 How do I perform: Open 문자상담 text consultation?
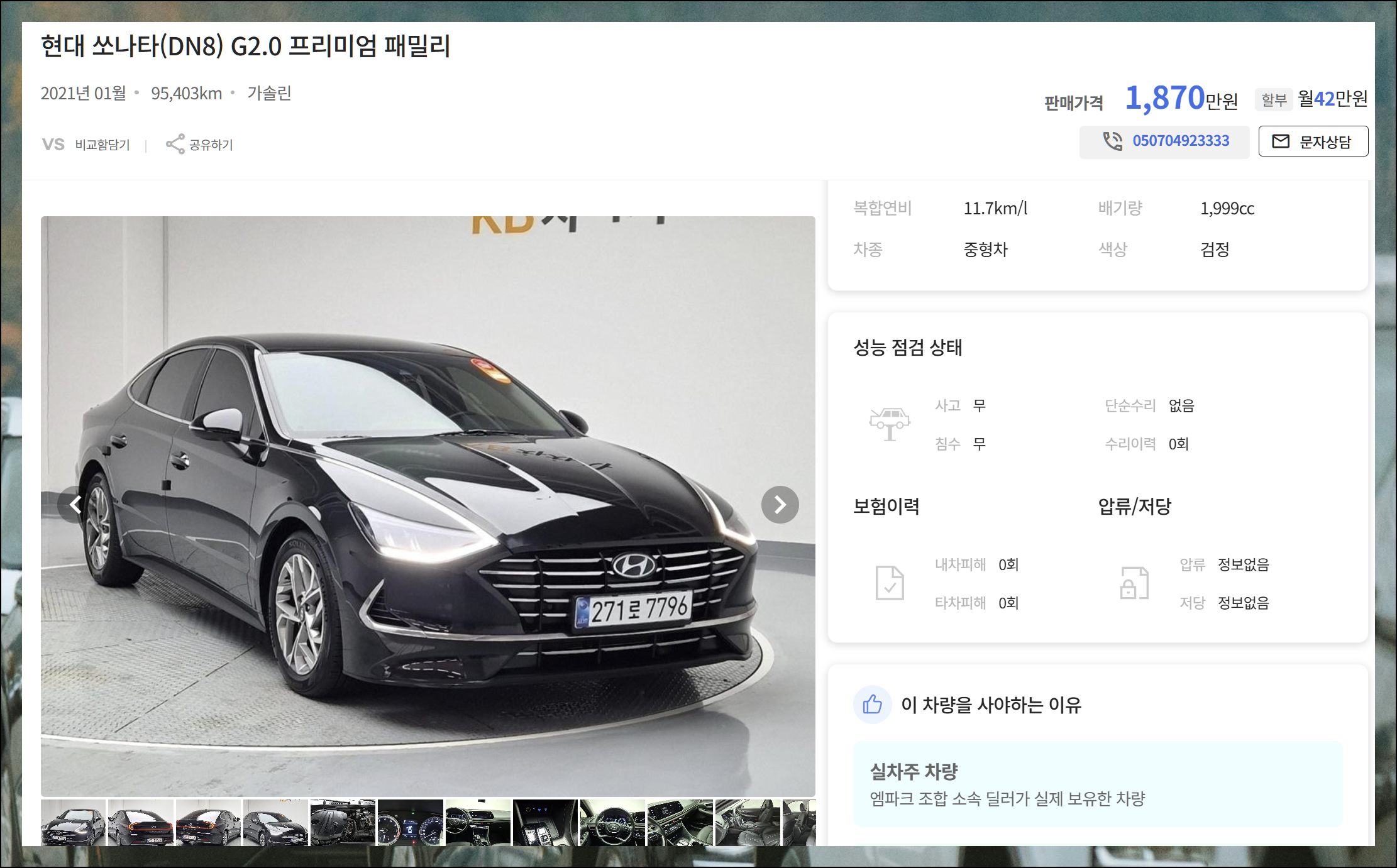tap(1313, 141)
